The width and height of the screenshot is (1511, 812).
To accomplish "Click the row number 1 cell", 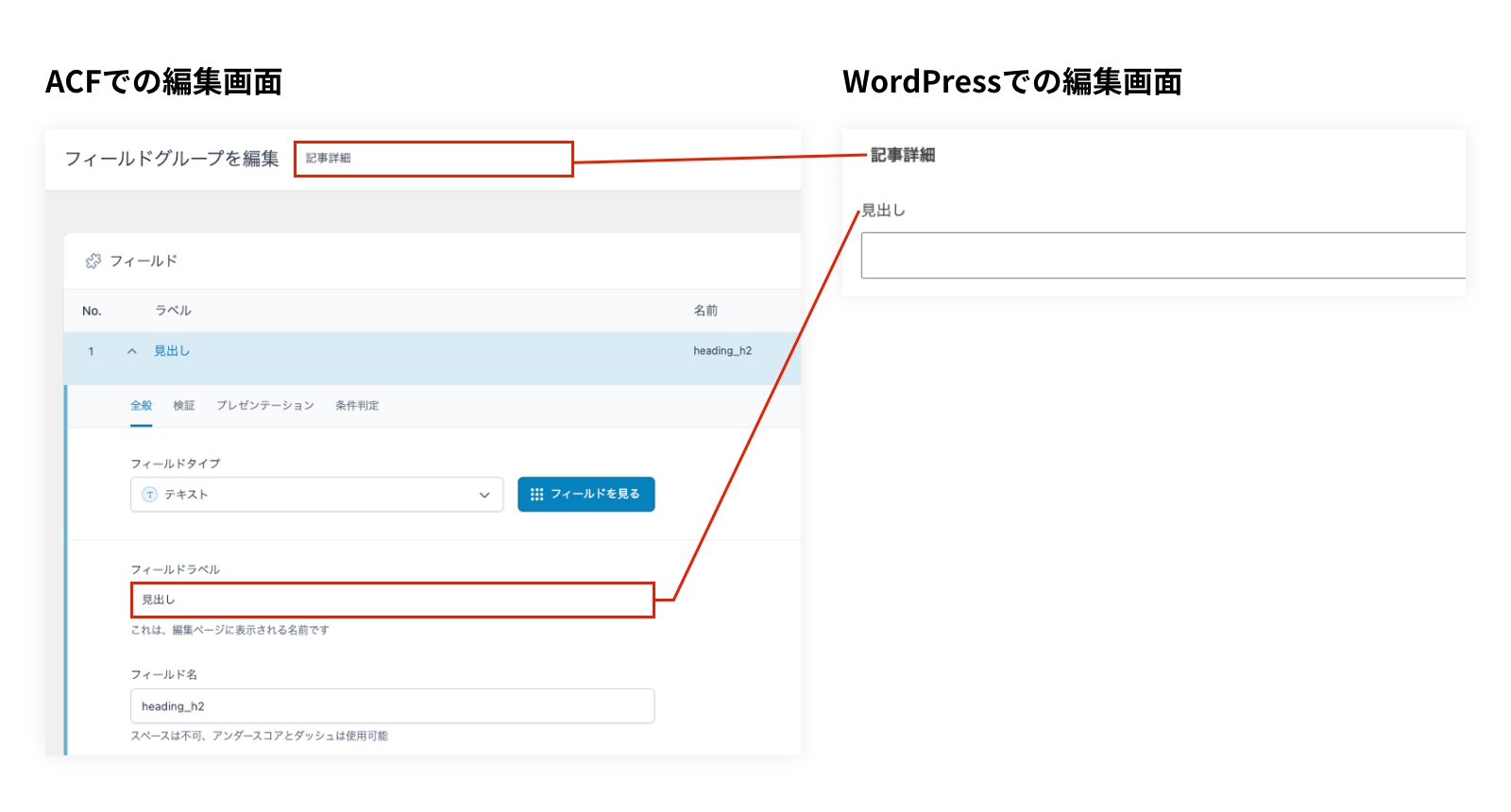I will point(91,351).
